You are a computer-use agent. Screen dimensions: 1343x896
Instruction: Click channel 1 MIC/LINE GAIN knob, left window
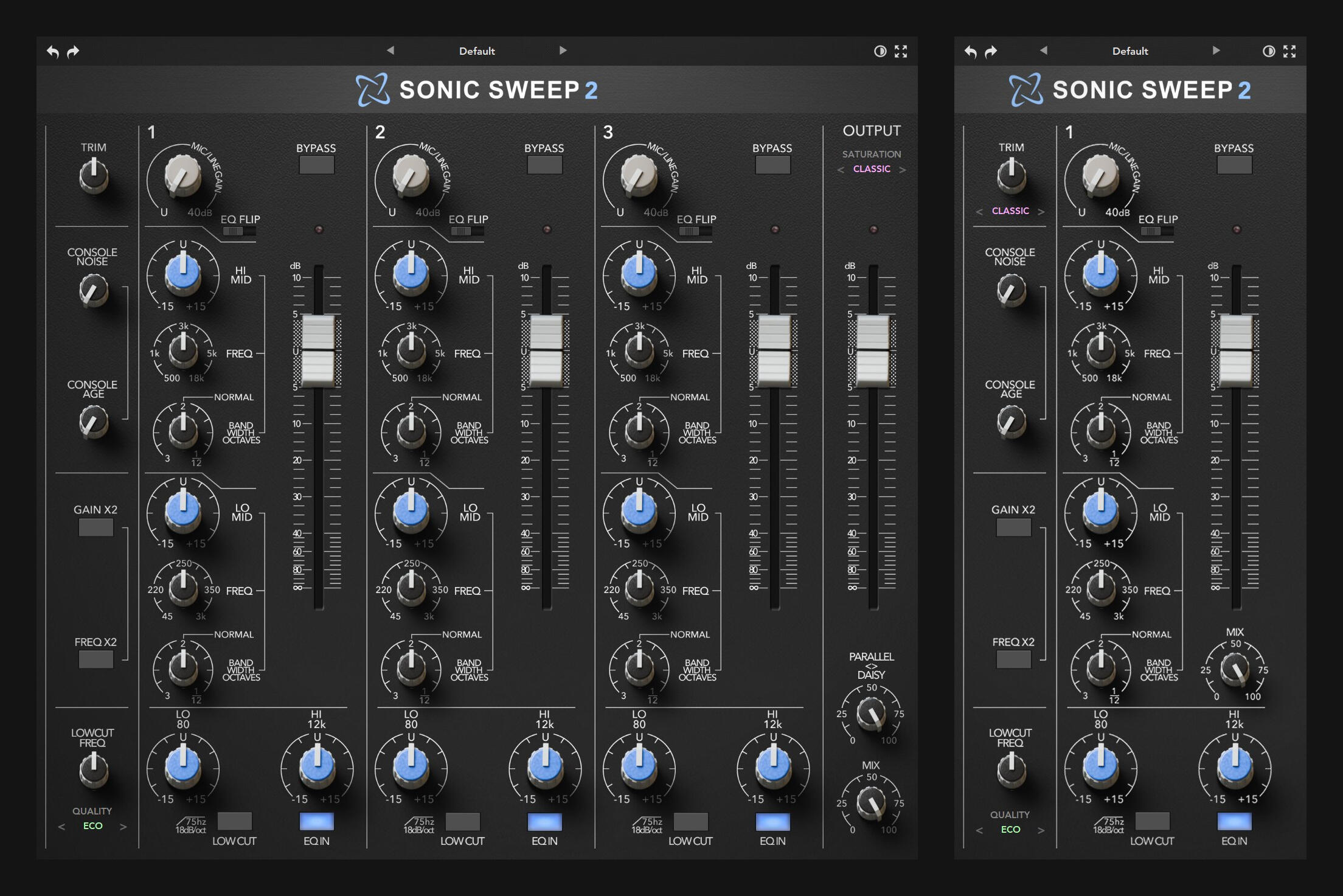[182, 176]
